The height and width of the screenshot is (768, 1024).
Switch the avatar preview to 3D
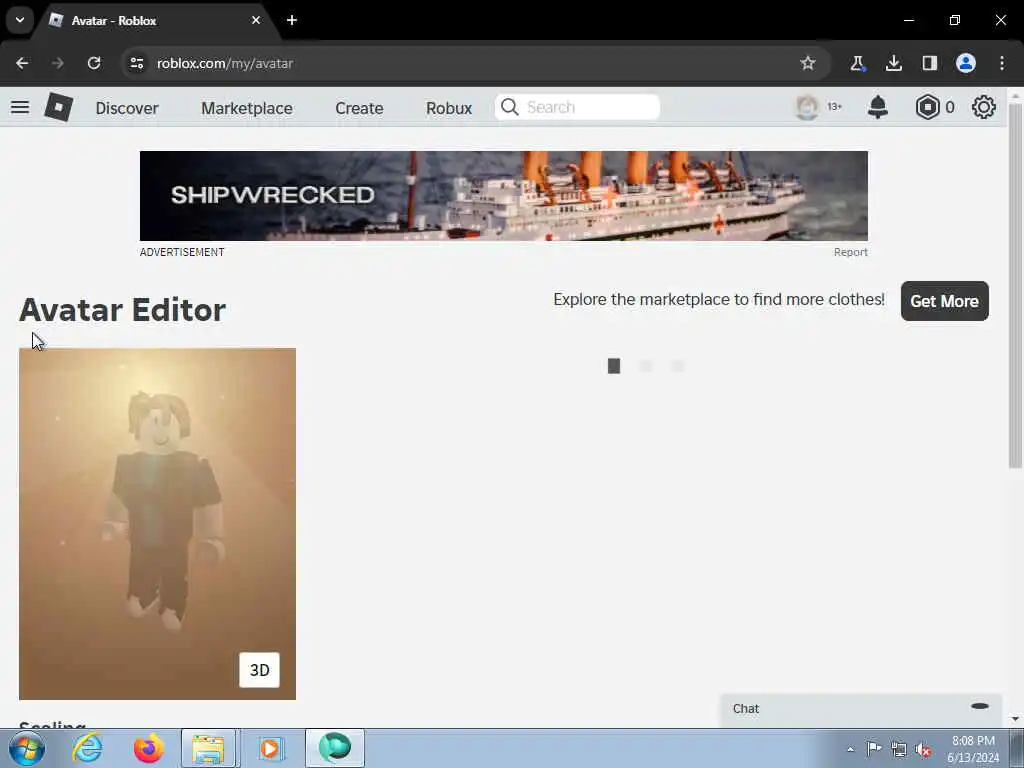coord(259,670)
